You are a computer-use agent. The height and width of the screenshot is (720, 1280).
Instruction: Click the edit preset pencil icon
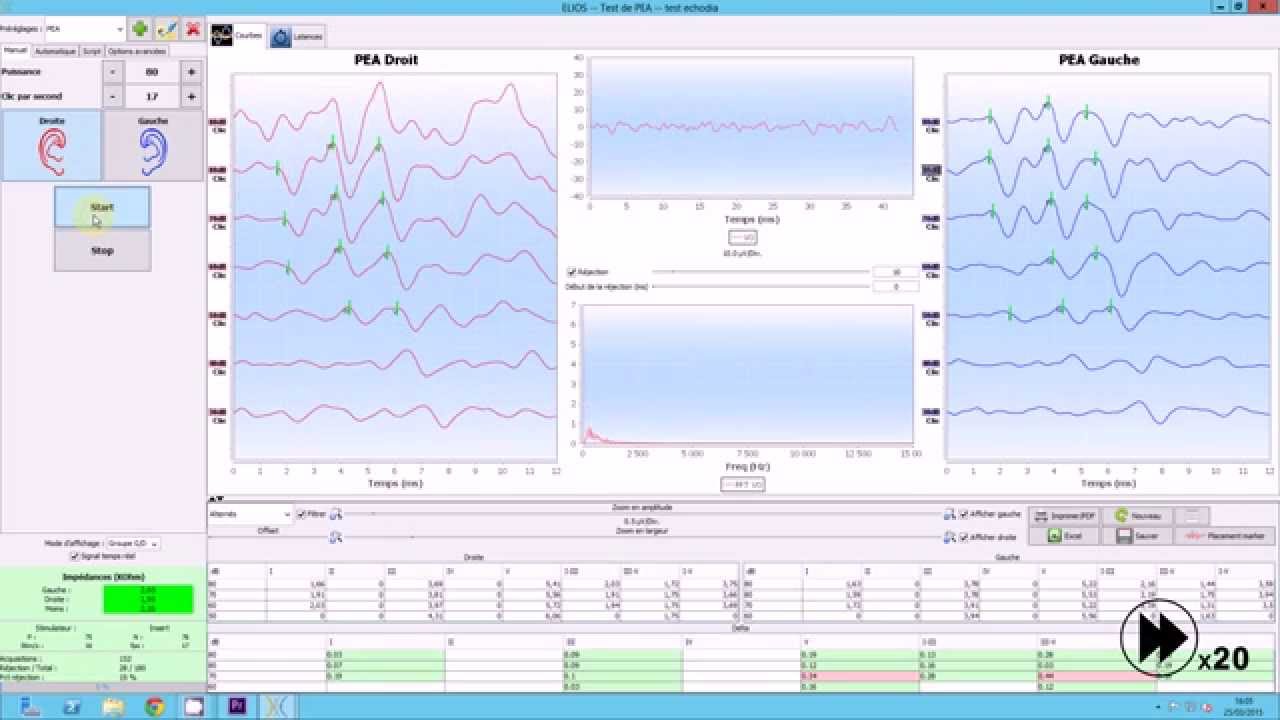tap(167, 30)
